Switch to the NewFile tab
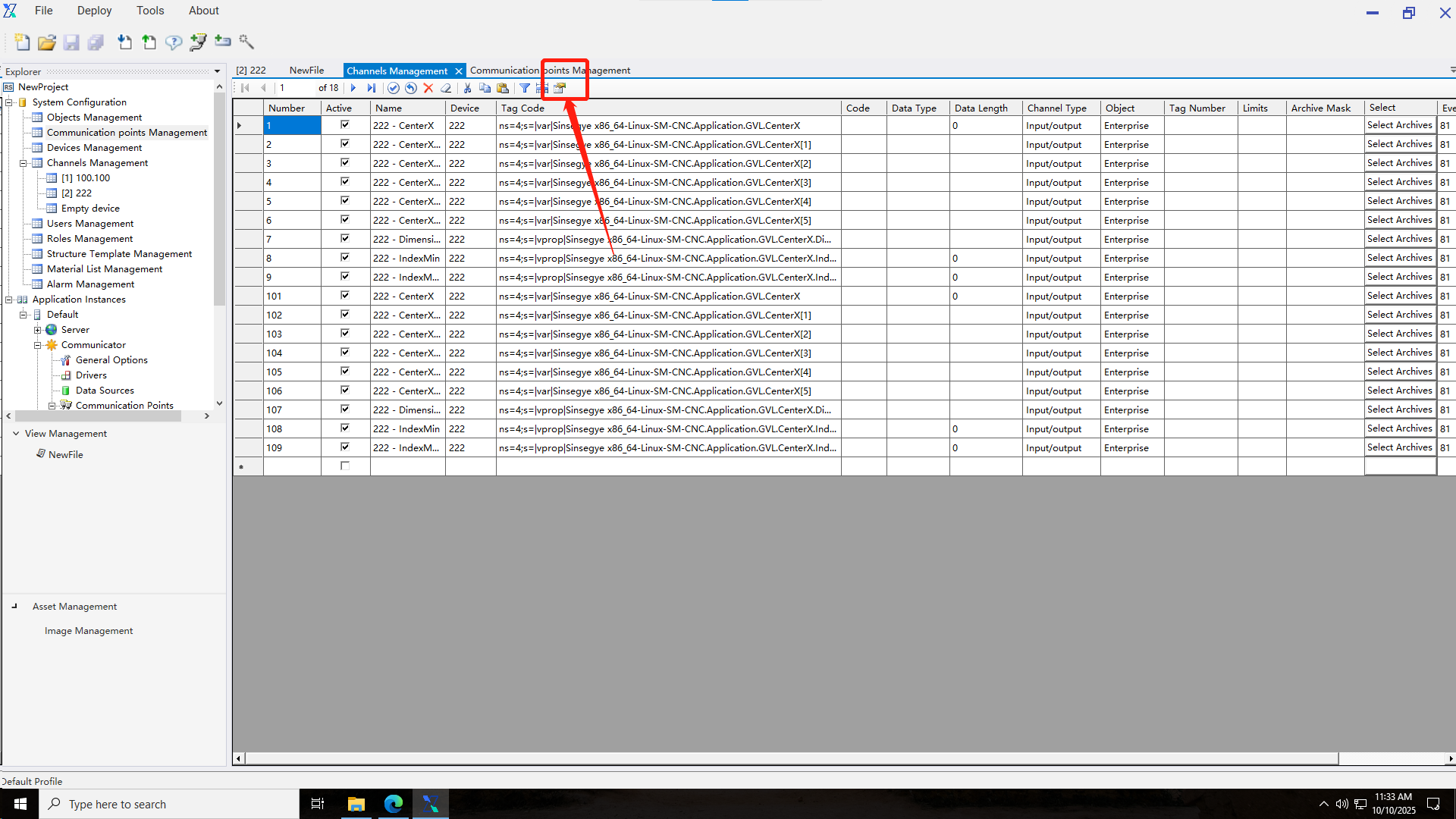The image size is (1456, 819). pos(306,71)
